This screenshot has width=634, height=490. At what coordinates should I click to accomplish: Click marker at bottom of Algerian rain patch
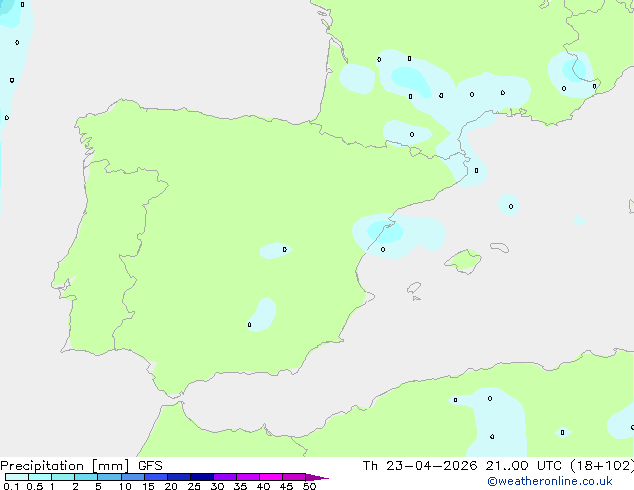(x=492, y=436)
